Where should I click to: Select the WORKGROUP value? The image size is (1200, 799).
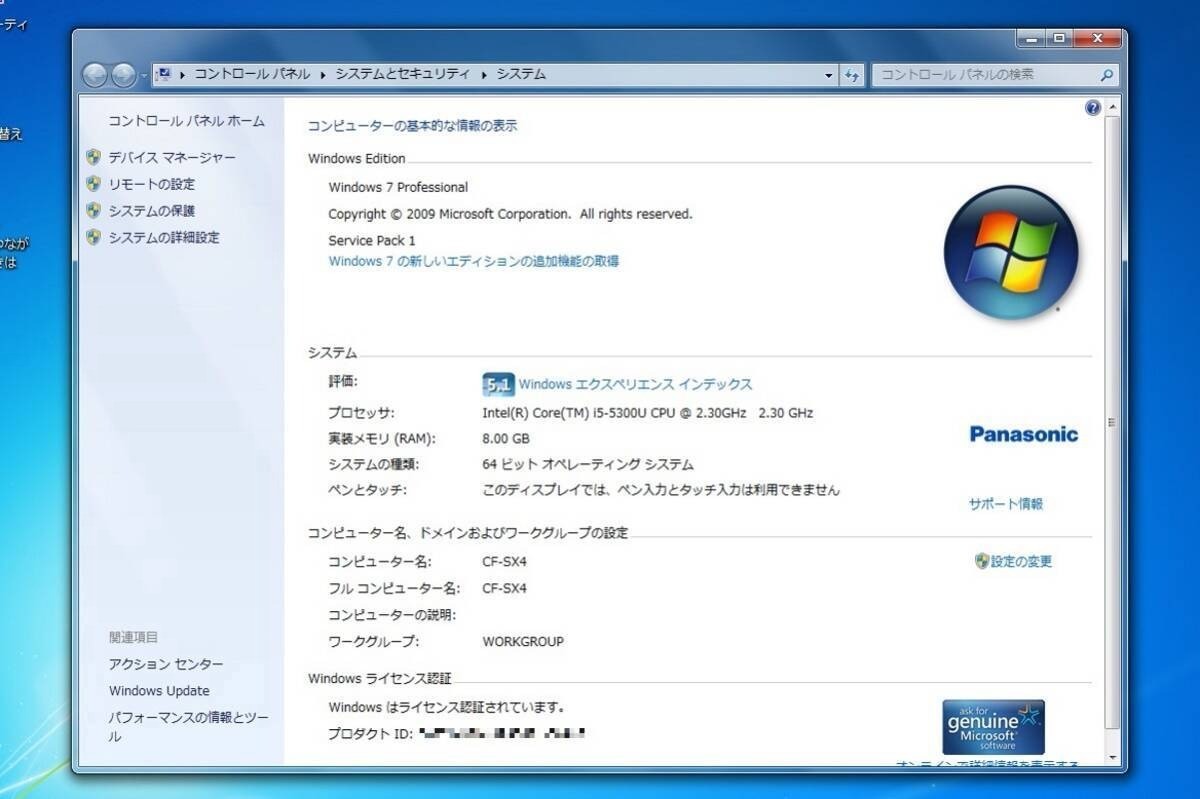(x=523, y=642)
